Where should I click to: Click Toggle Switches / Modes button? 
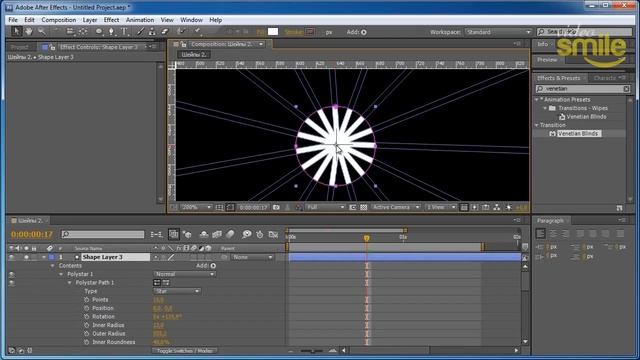(x=185, y=351)
